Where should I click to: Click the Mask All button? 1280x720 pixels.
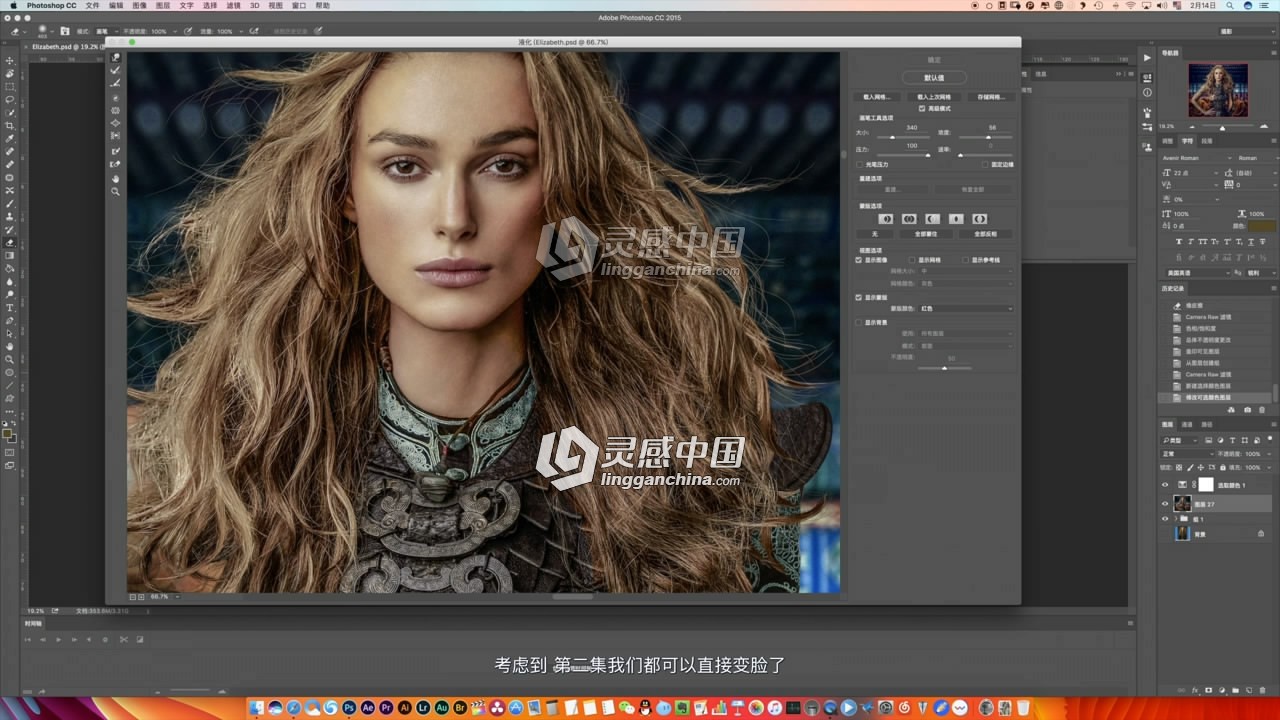coord(926,234)
